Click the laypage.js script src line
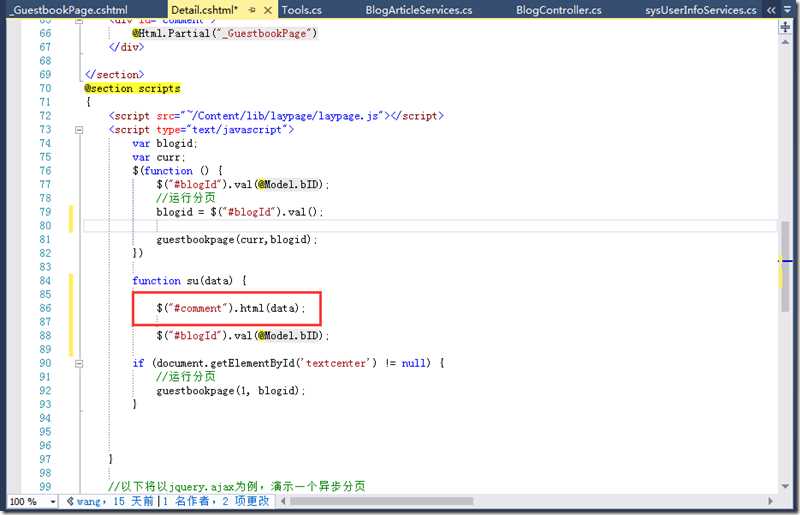 (276, 116)
